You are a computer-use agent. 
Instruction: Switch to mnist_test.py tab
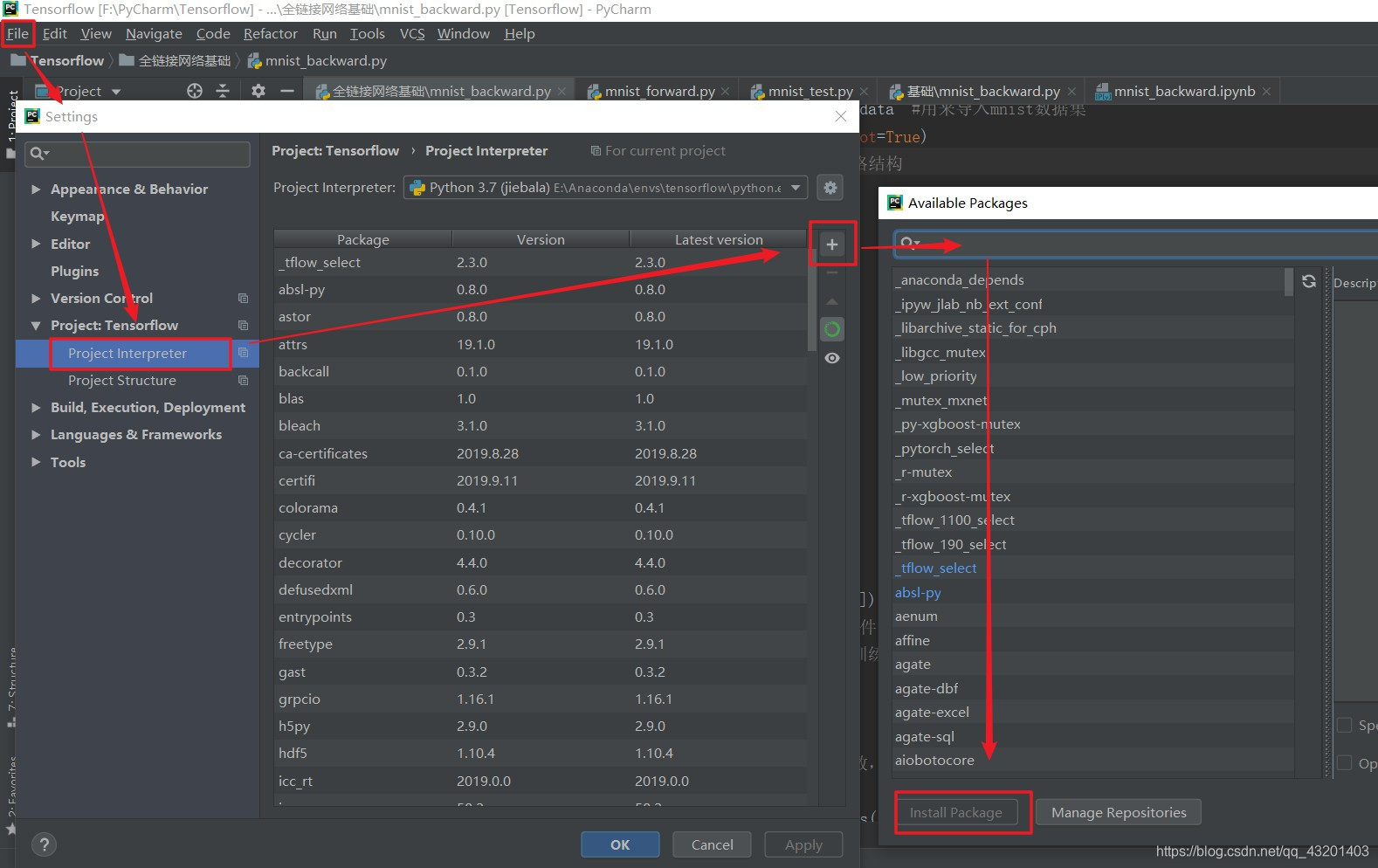pos(810,92)
